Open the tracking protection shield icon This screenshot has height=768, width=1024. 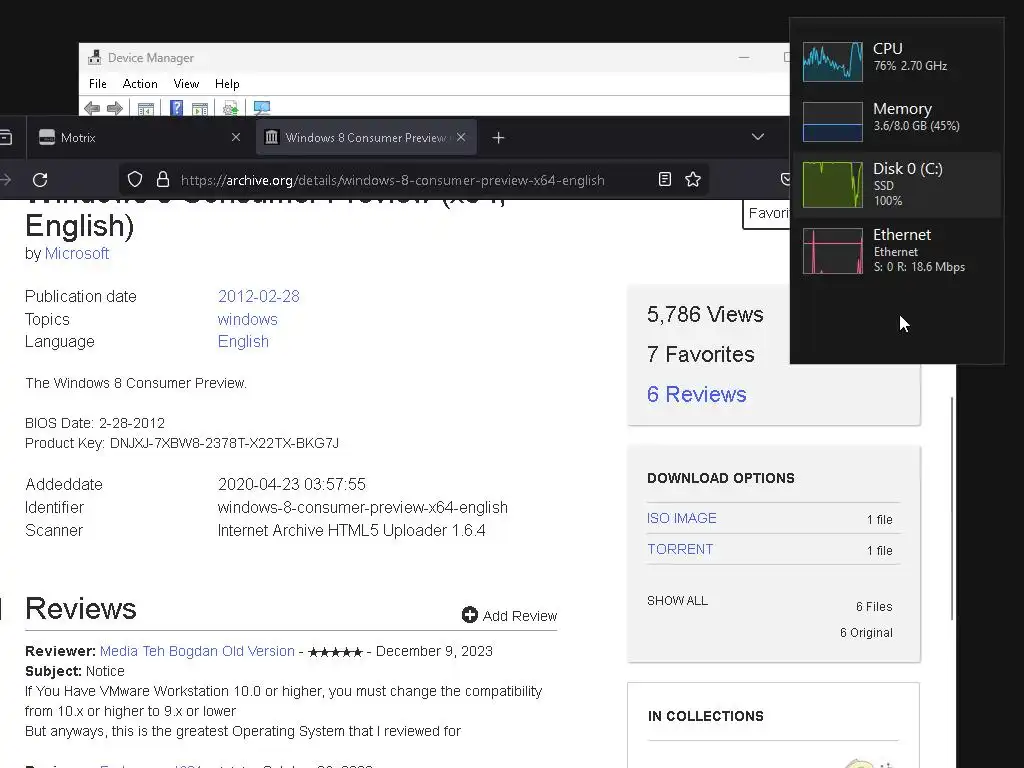click(x=135, y=180)
